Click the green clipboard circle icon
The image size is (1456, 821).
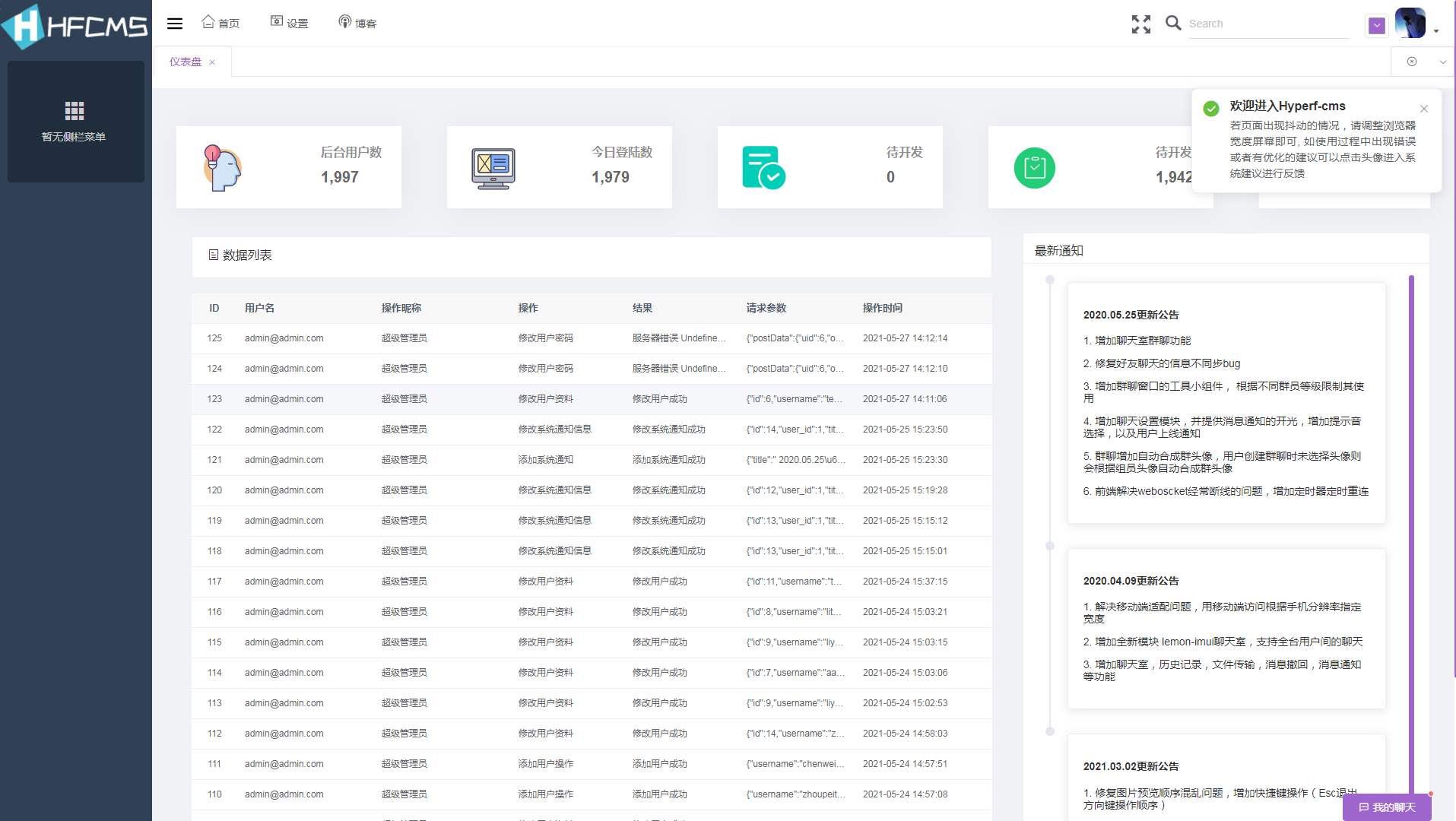click(x=1034, y=167)
